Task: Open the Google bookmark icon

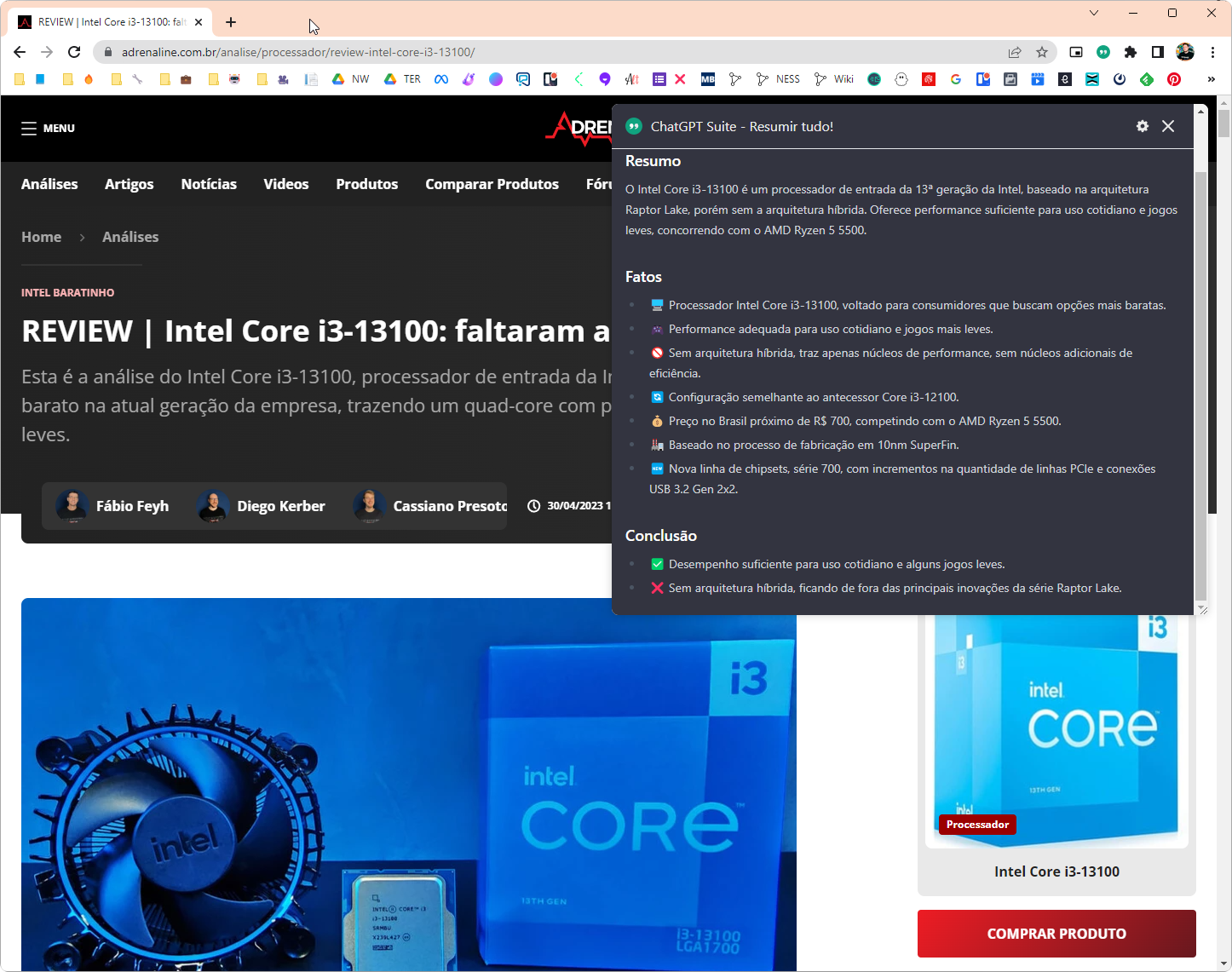Action: [x=955, y=79]
